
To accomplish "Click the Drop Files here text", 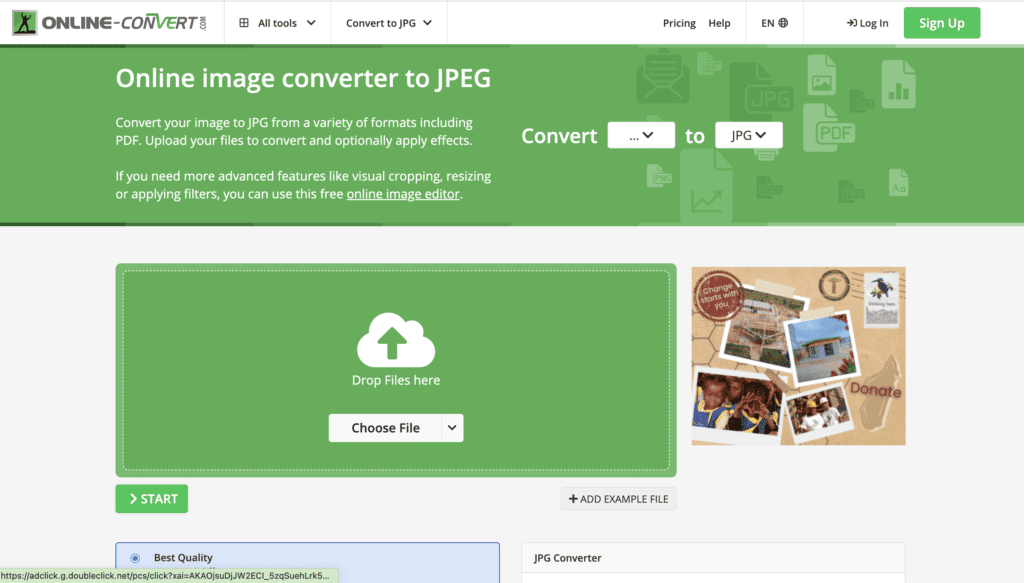I will (396, 380).
